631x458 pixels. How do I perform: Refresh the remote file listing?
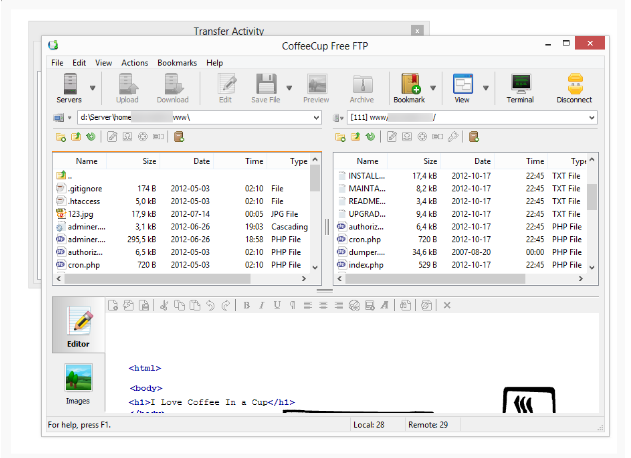(370, 137)
